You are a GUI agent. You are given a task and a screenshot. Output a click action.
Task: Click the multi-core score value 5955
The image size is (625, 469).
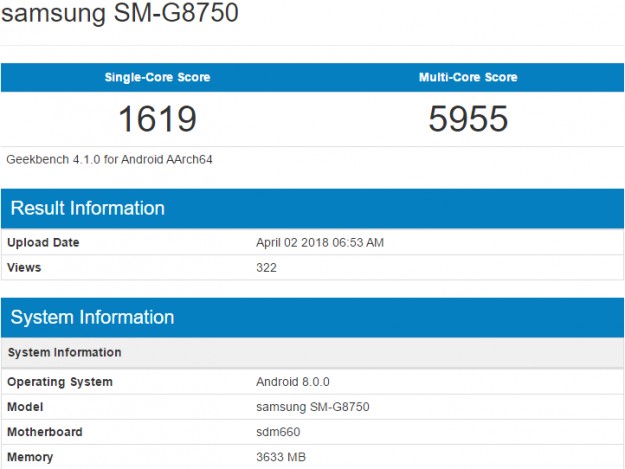click(468, 119)
